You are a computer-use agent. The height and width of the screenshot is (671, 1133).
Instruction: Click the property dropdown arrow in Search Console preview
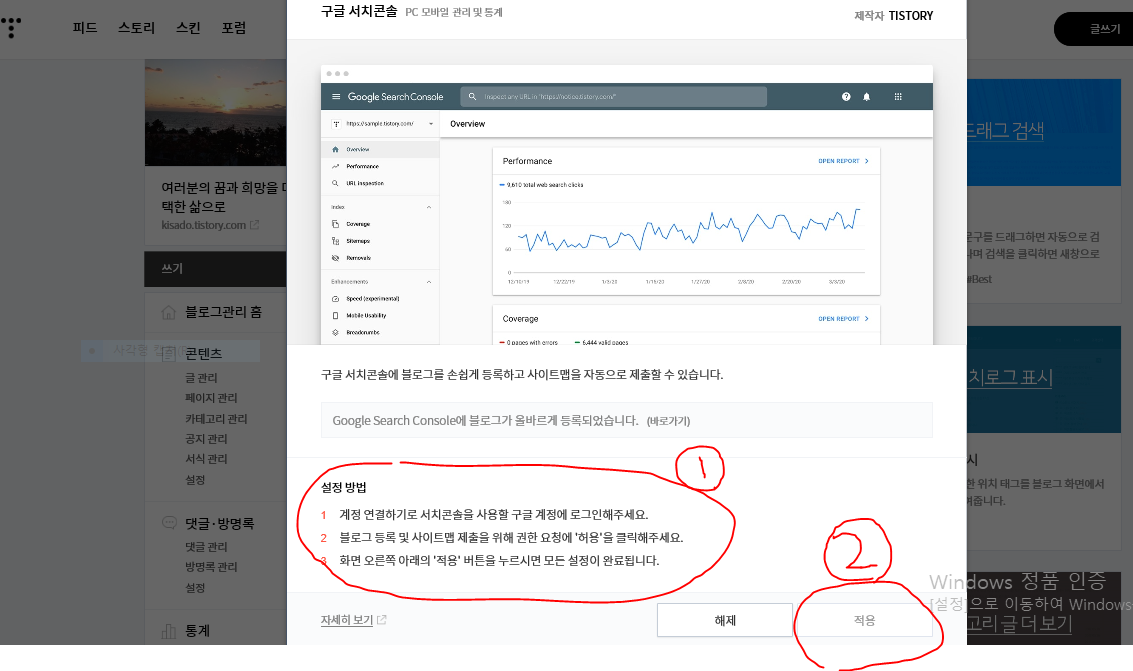point(431,124)
